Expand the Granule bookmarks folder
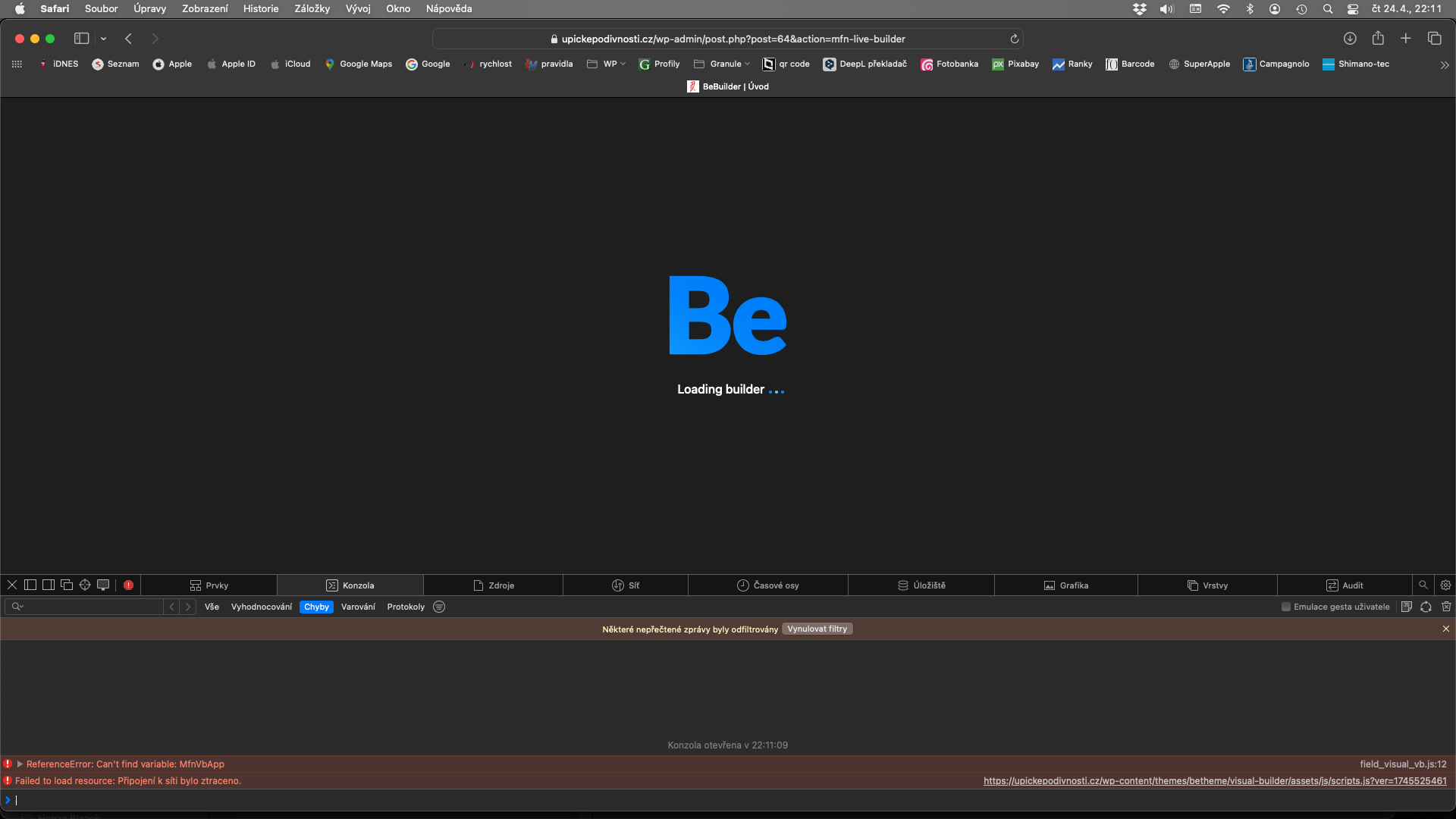Screen dimensions: 1456x819 point(722,64)
